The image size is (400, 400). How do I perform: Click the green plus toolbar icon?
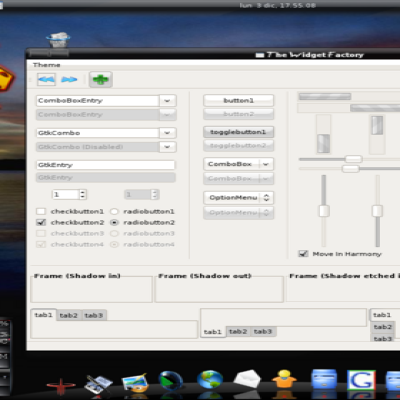tap(101, 80)
